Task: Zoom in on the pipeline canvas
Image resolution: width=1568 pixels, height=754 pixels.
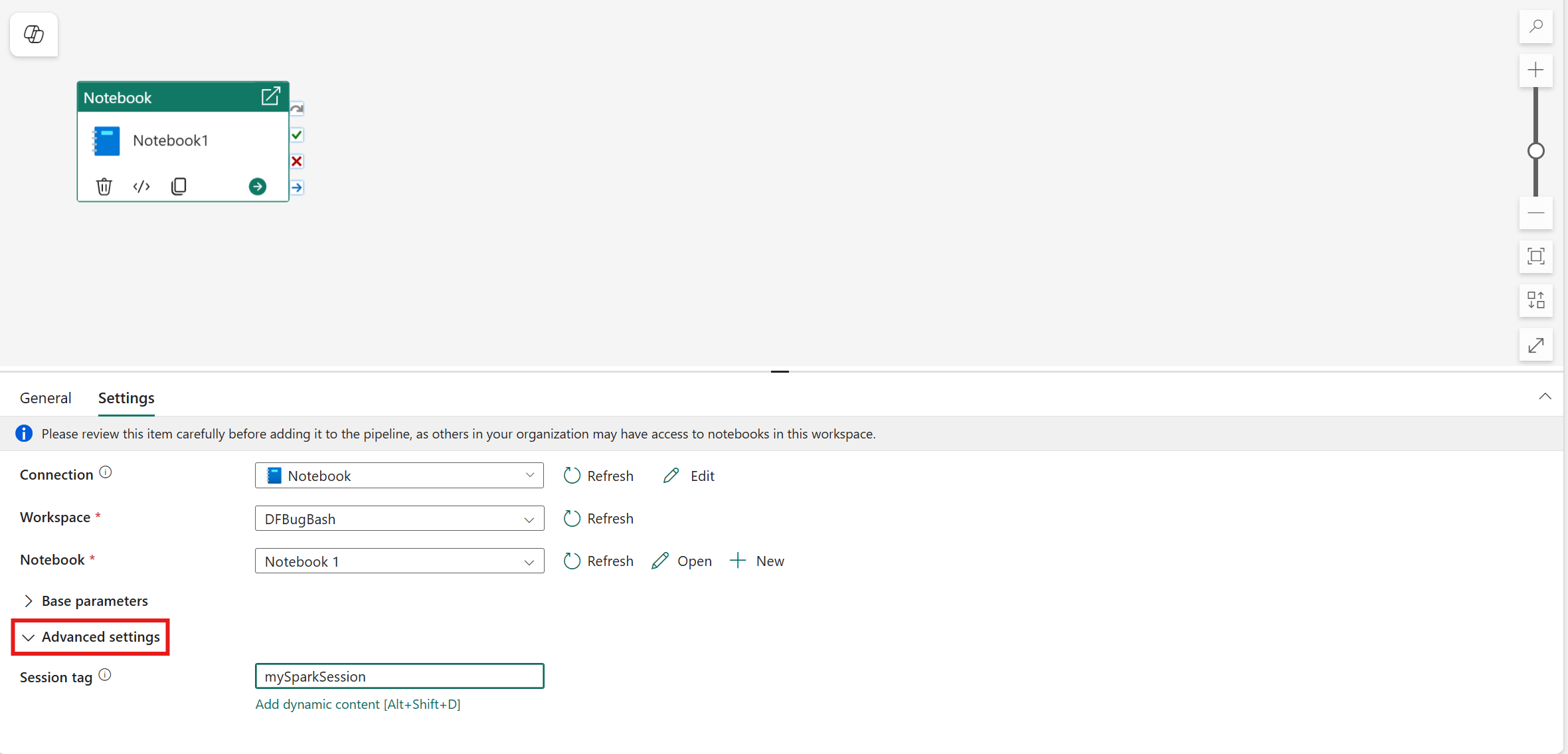Action: (x=1535, y=70)
